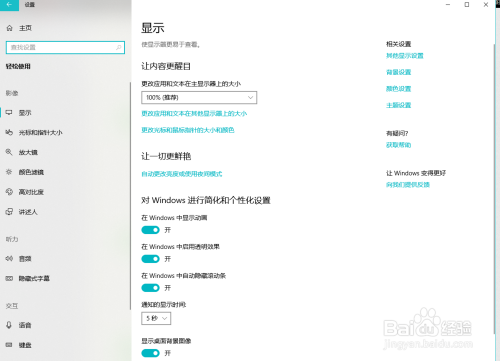This screenshot has width=500, height=361.
Task: Turn off 在 Windows 中启用透明效果 switch
Action: pos(150,259)
